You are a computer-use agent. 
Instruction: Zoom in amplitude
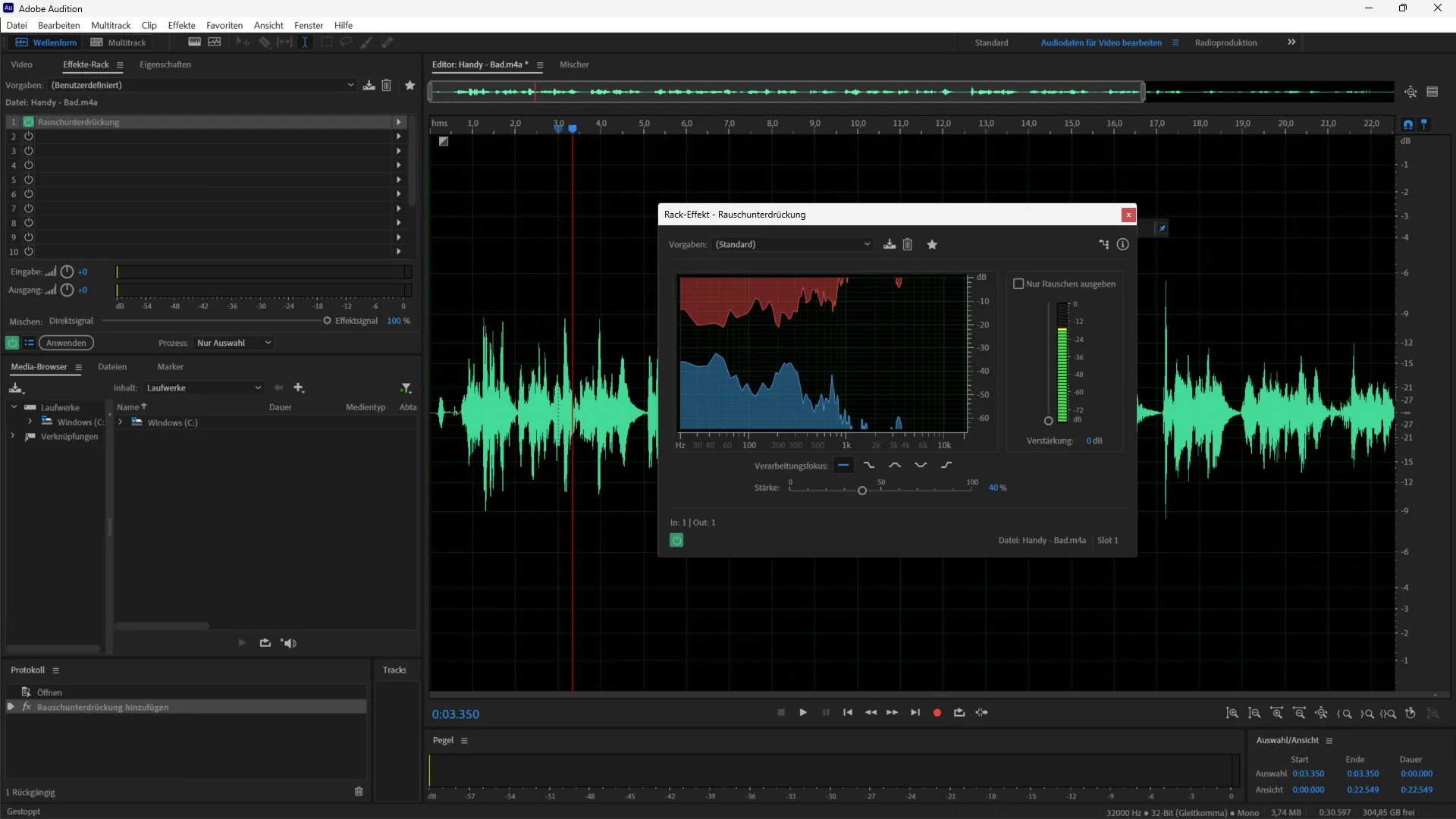click(x=1232, y=714)
